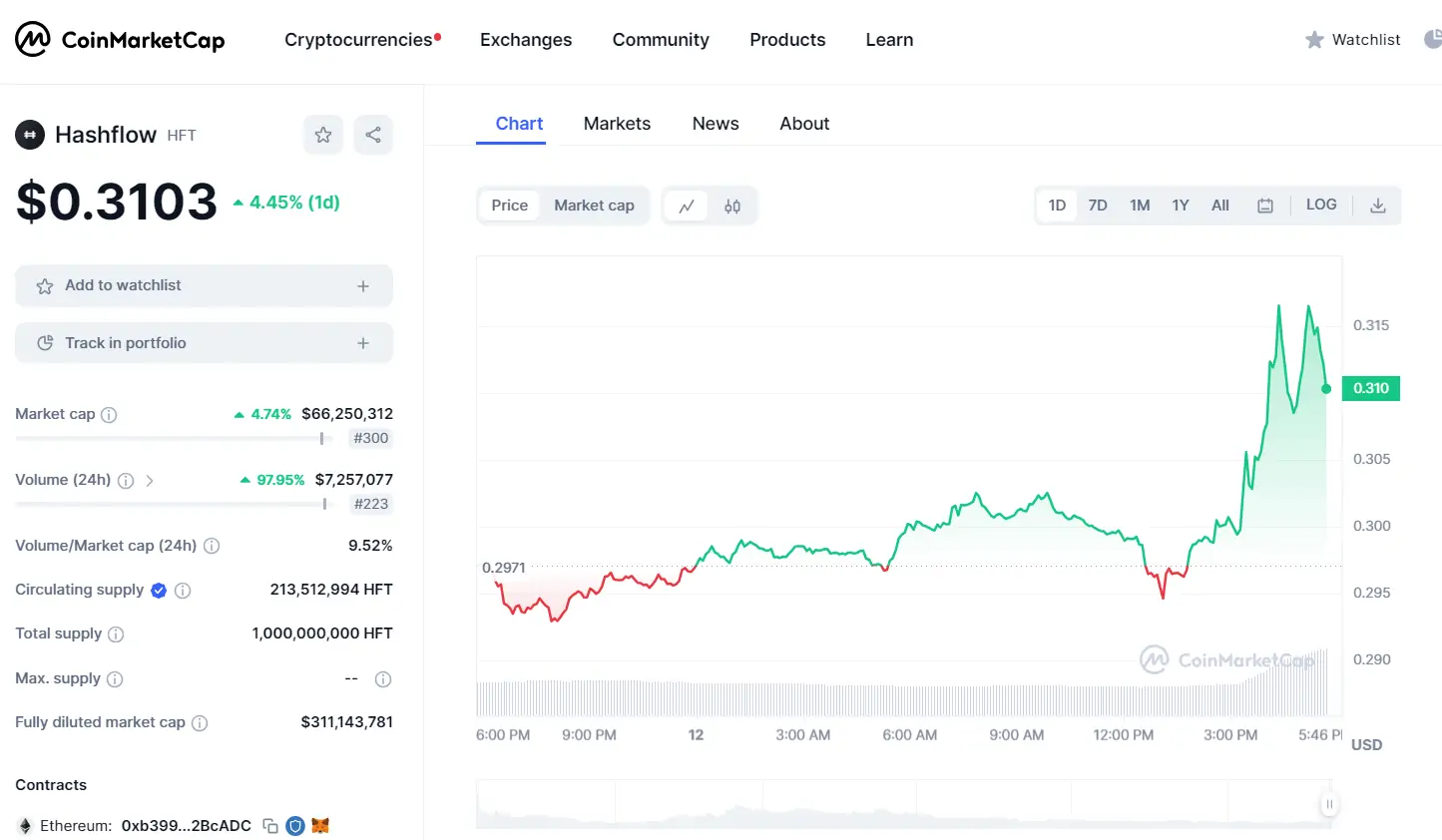This screenshot has width=1442, height=840.
Task: Switch to the Markets tab
Action: tap(617, 124)
